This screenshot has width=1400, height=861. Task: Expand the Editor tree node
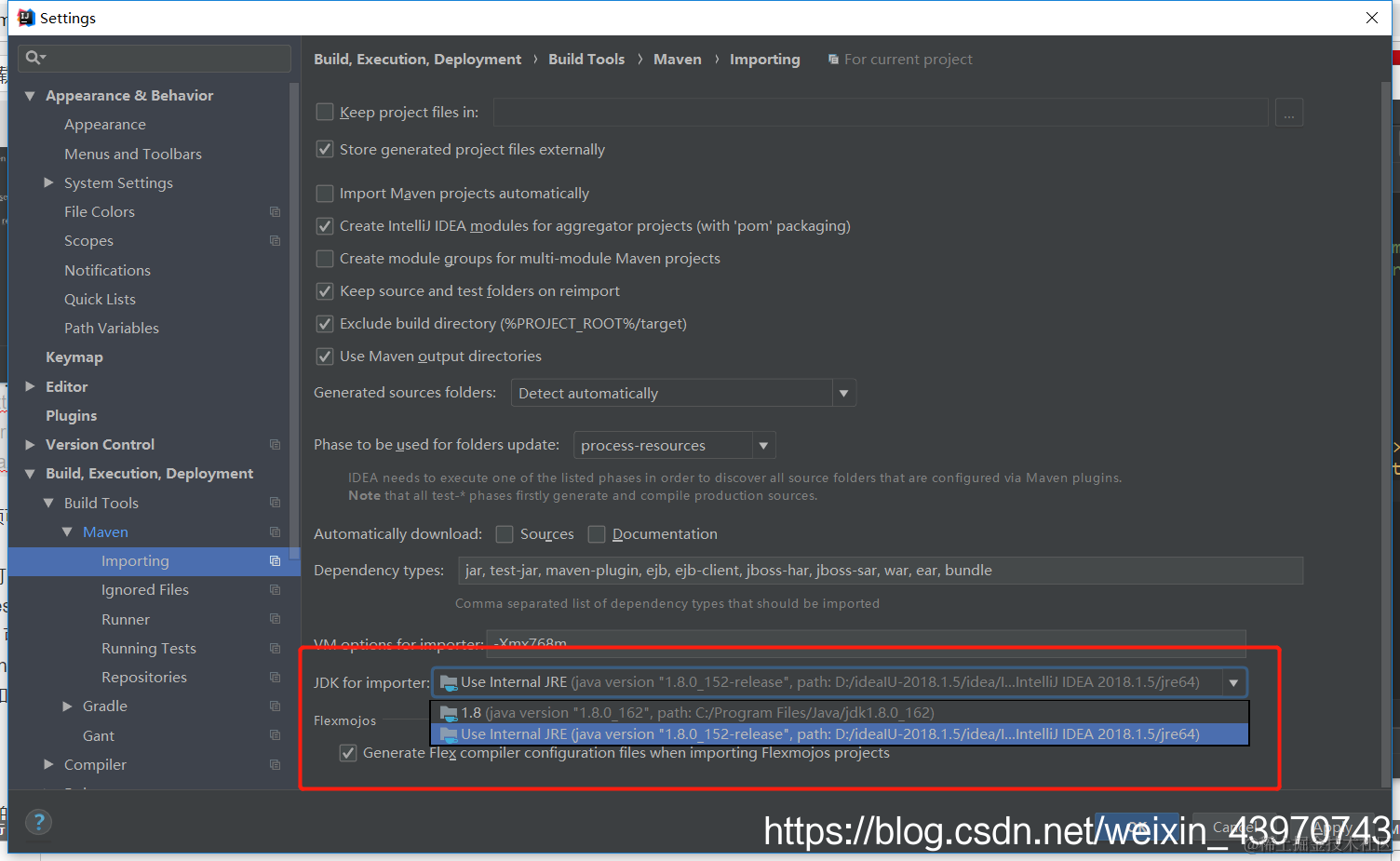tap(30, 386)
